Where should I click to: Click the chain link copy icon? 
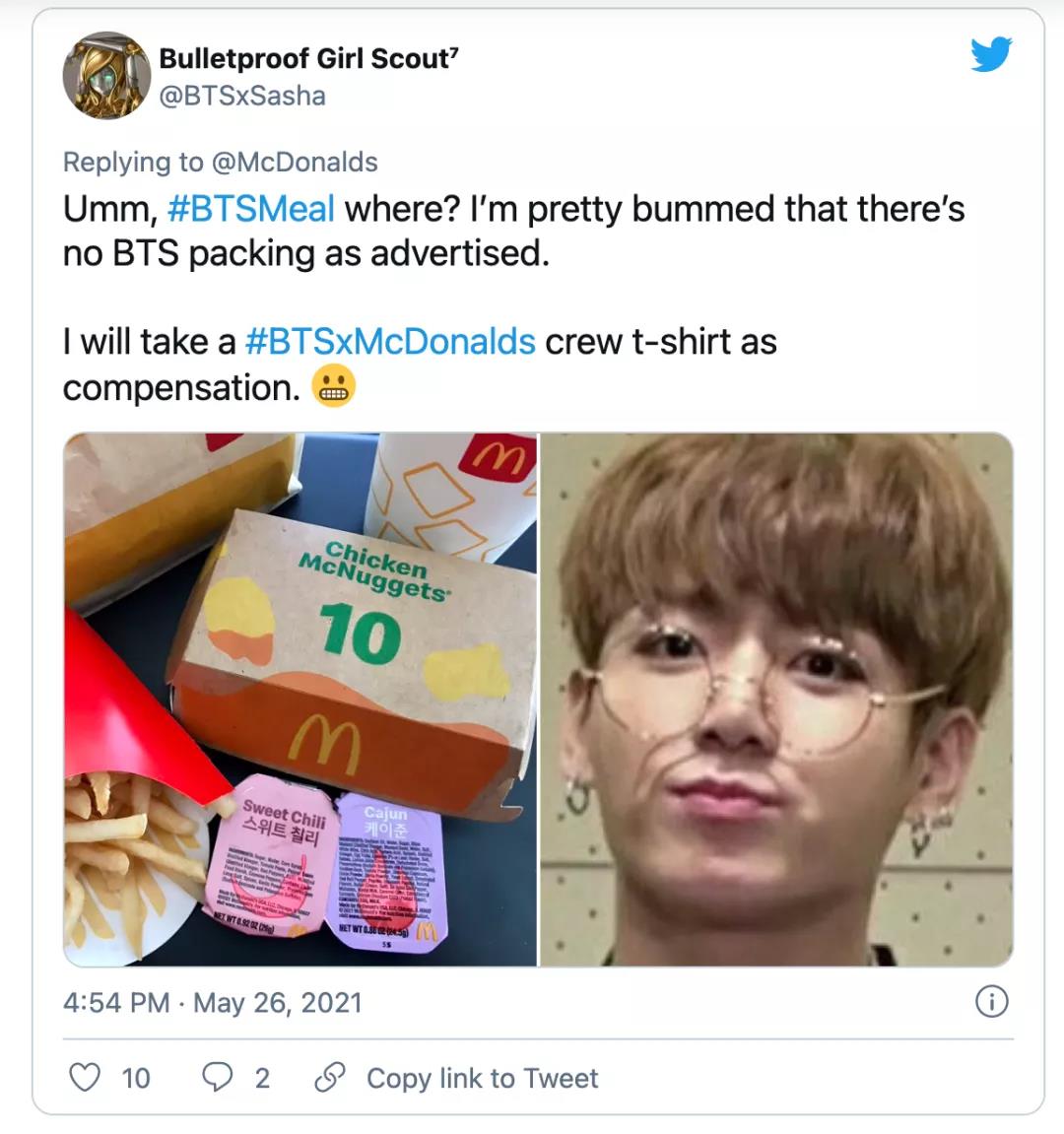330,1077
